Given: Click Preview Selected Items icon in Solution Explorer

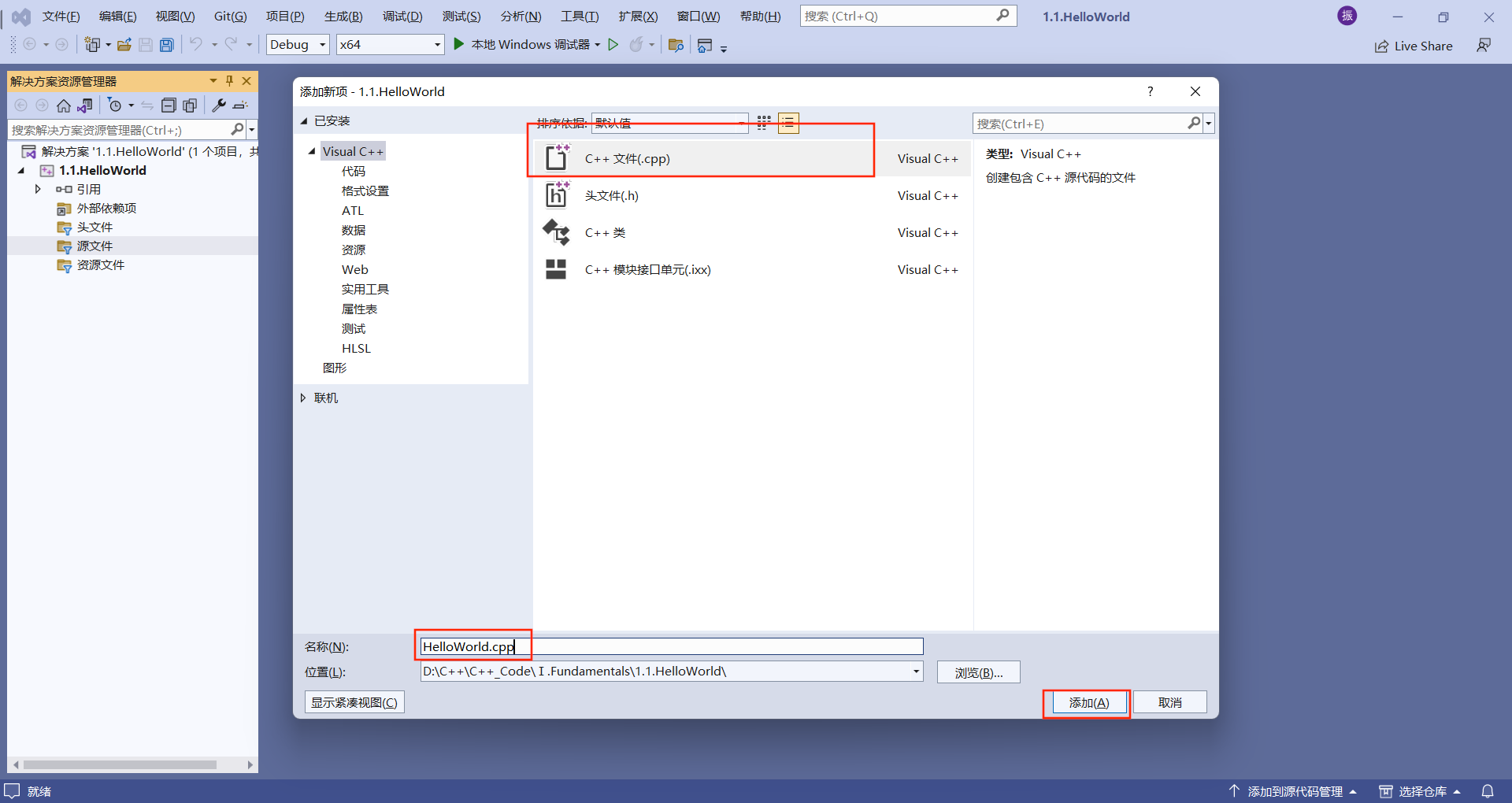Looking at the screenshot, I should click(240, 105).
